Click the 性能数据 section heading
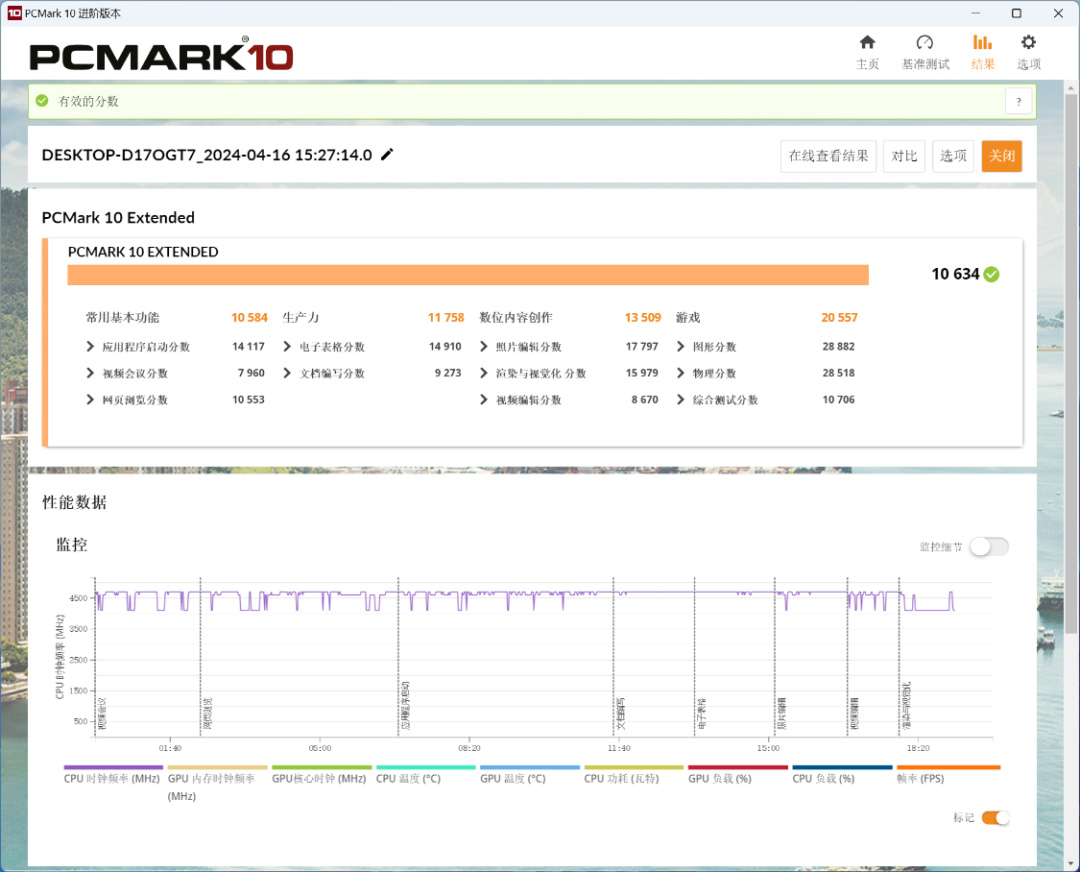1080x872 pixels. tap(74, 502)
